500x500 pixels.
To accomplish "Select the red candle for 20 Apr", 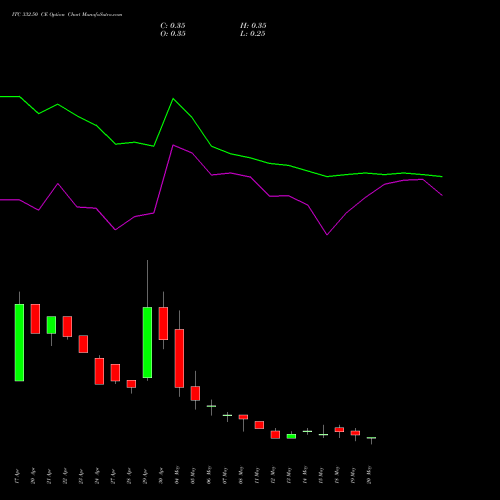I will click(35, 319).
